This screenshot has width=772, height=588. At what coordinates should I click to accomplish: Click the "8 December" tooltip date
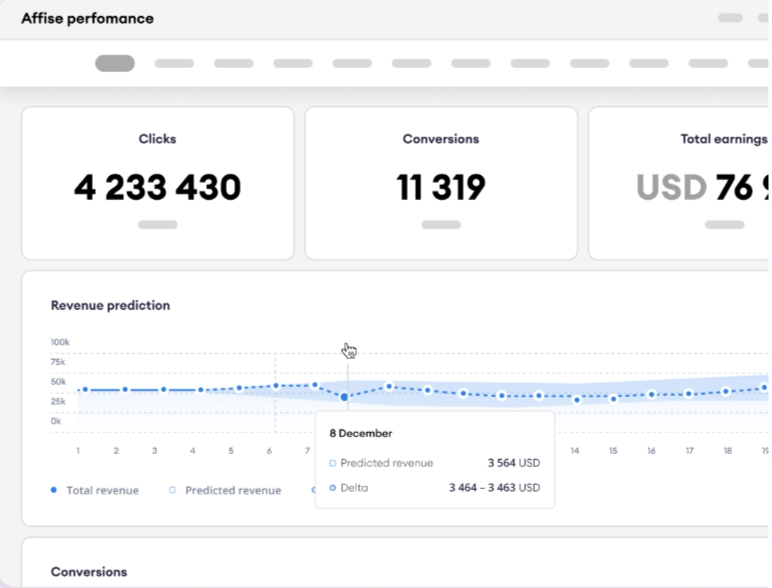click(361, 433)
